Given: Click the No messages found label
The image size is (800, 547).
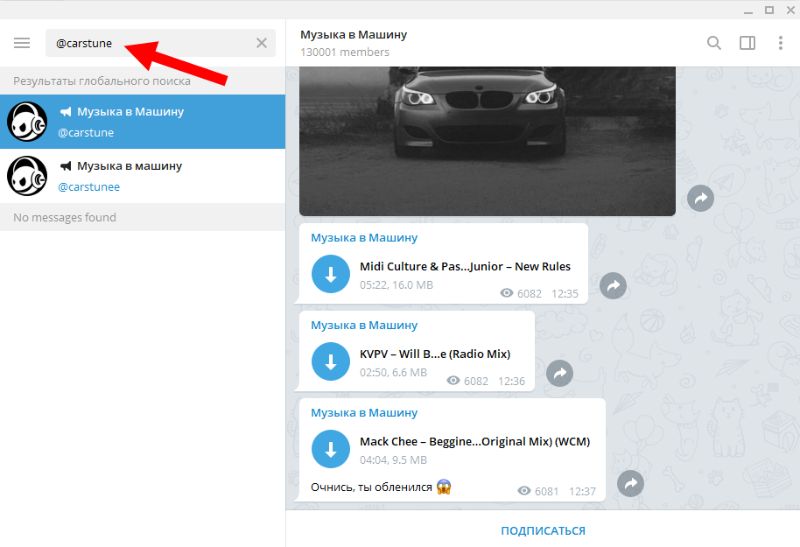Looking at the screenshot, I should (65, 217).
